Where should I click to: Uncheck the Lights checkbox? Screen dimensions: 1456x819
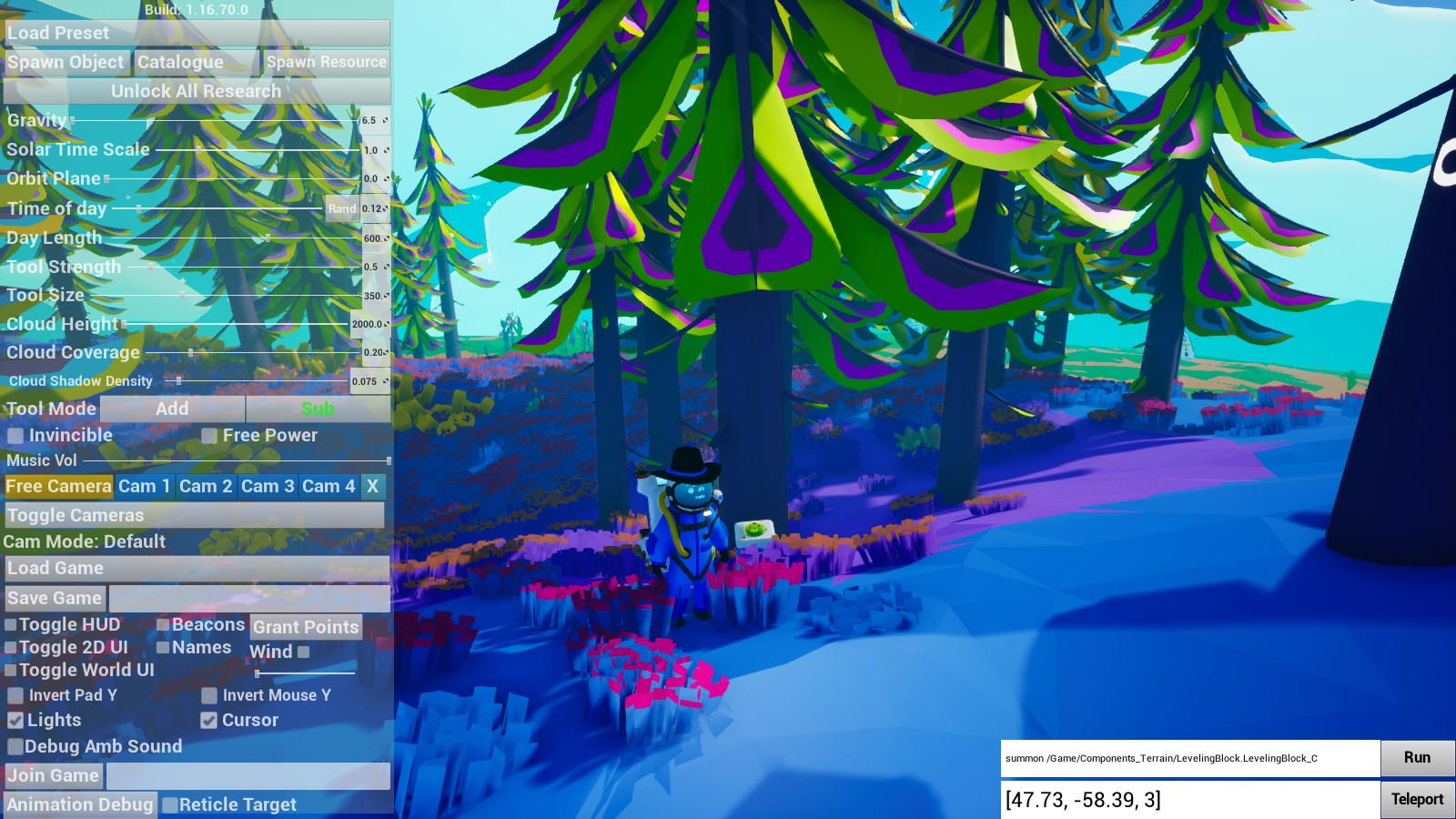point(15,721)
